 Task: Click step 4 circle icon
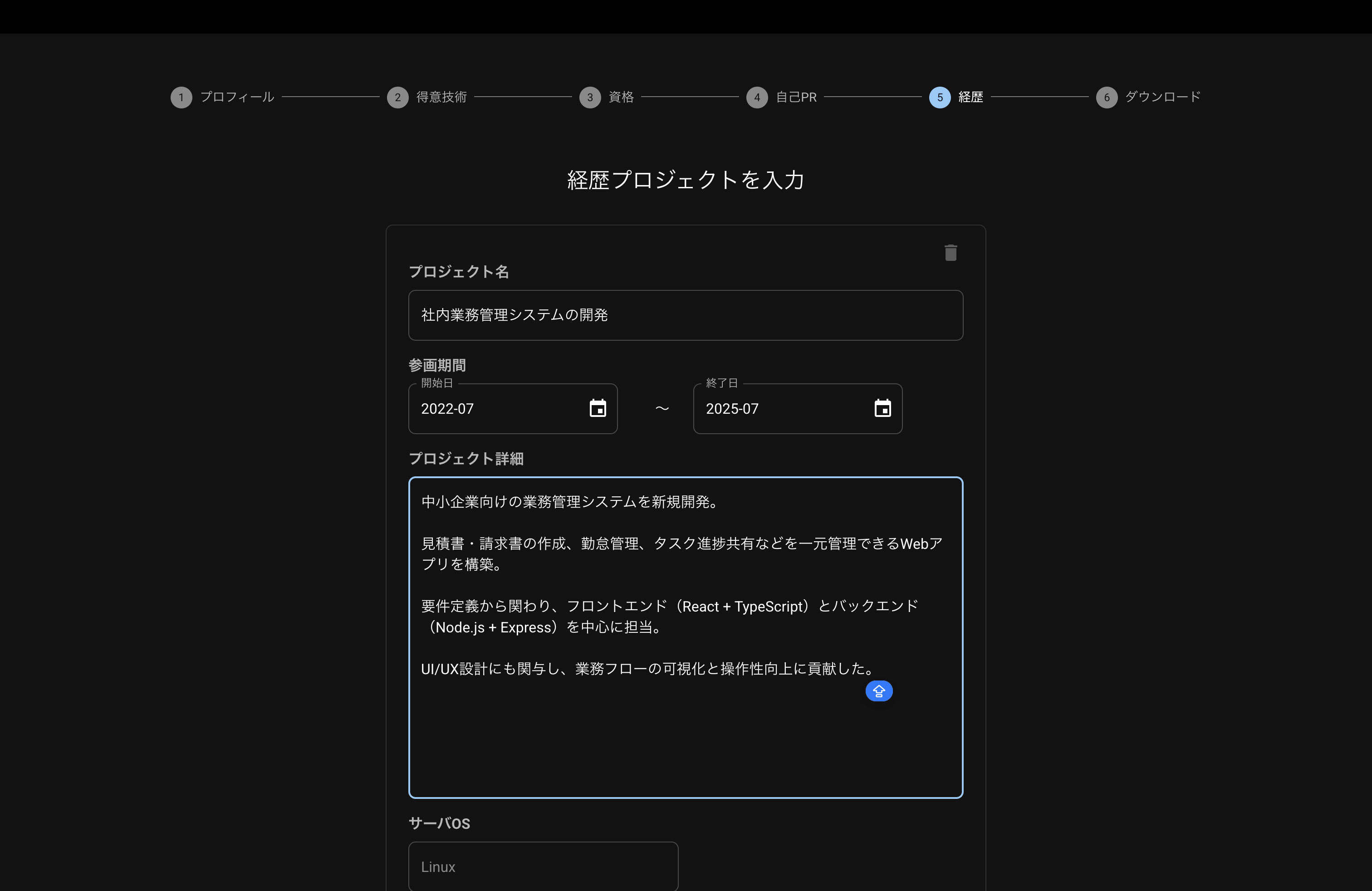757,98
